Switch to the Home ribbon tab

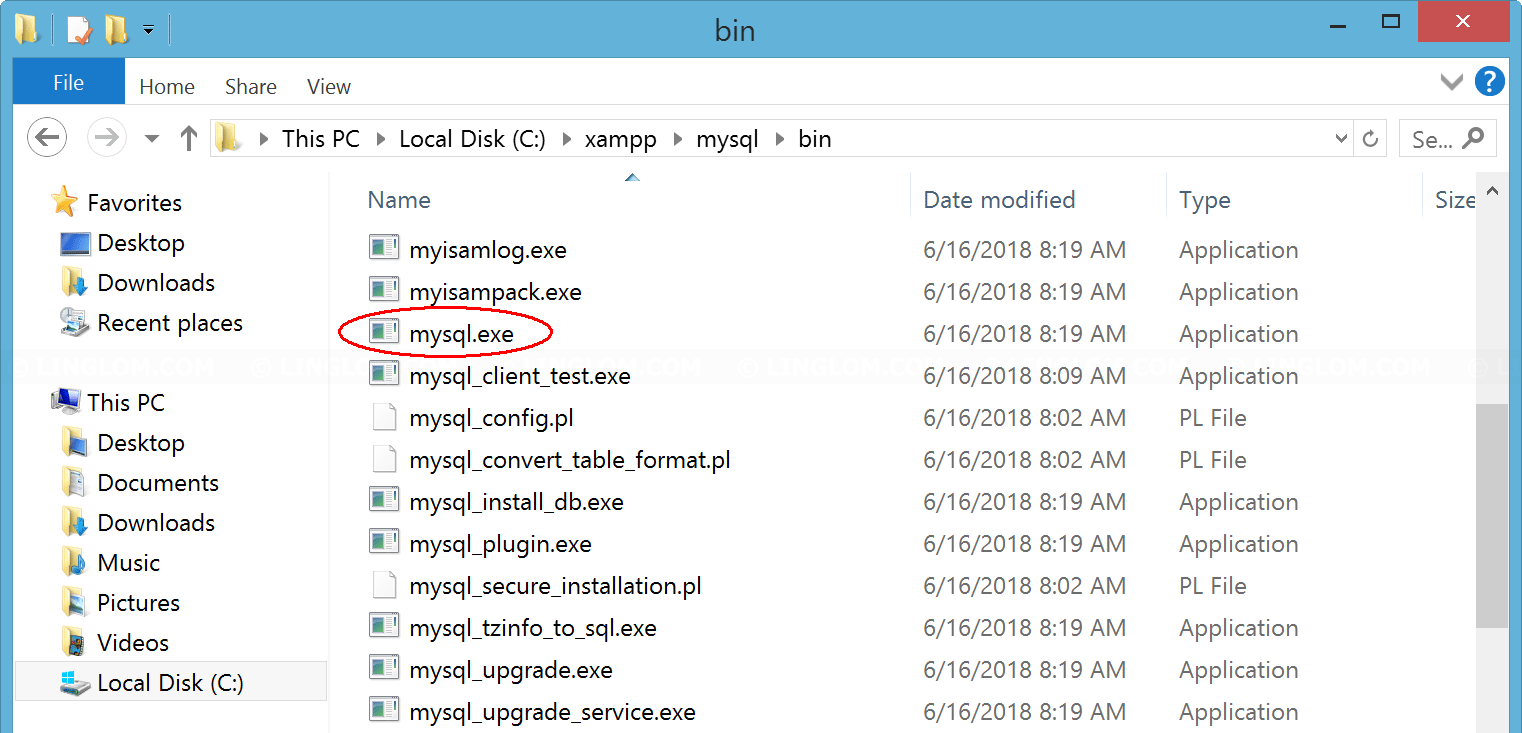pyautogui.click(x=167, y=87)
